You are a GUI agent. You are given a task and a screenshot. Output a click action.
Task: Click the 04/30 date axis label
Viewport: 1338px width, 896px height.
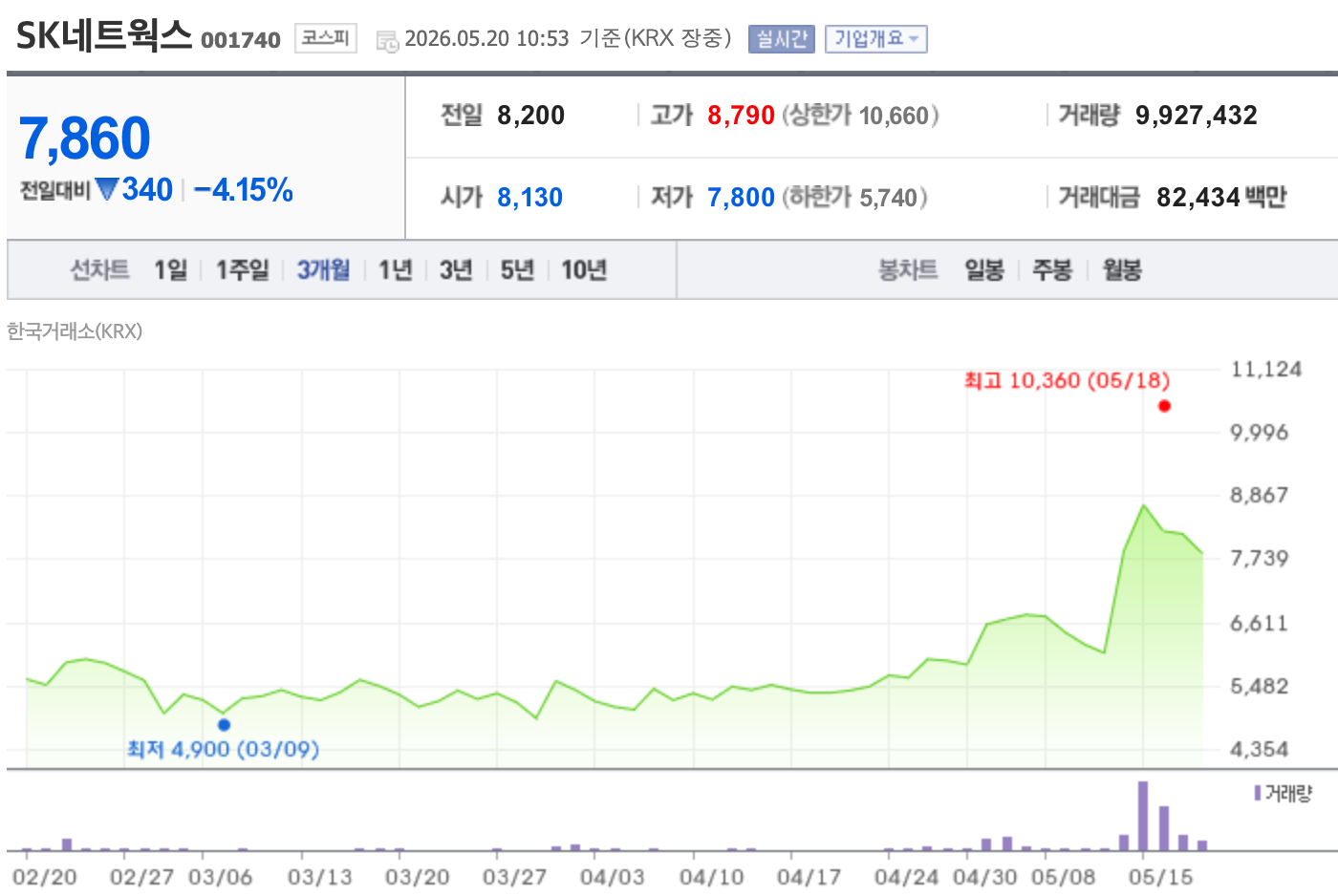click(984, 877)
